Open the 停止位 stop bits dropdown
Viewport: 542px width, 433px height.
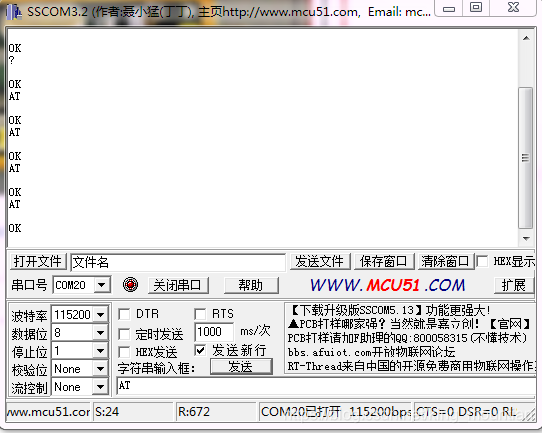tap(101, 351)
